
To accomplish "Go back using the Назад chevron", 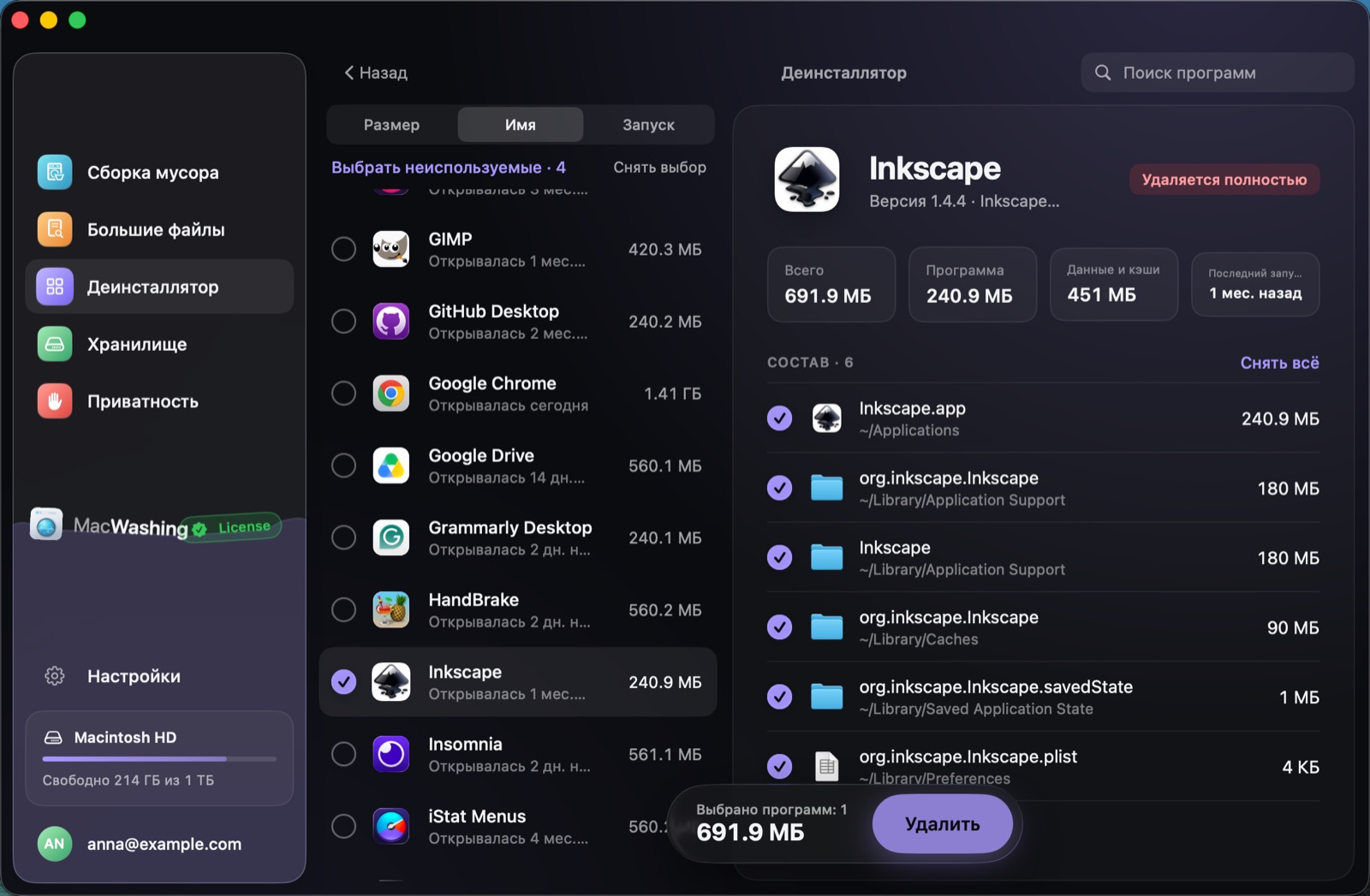I will pos(349,73).
